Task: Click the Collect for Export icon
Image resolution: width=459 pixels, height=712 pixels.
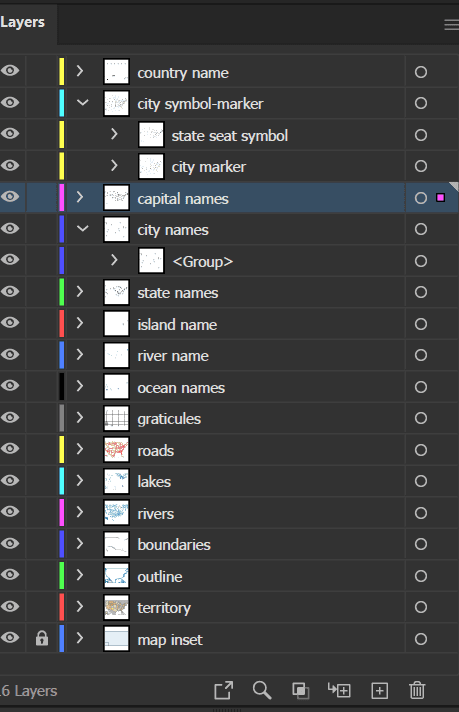Action: click(x=223, y=690)
